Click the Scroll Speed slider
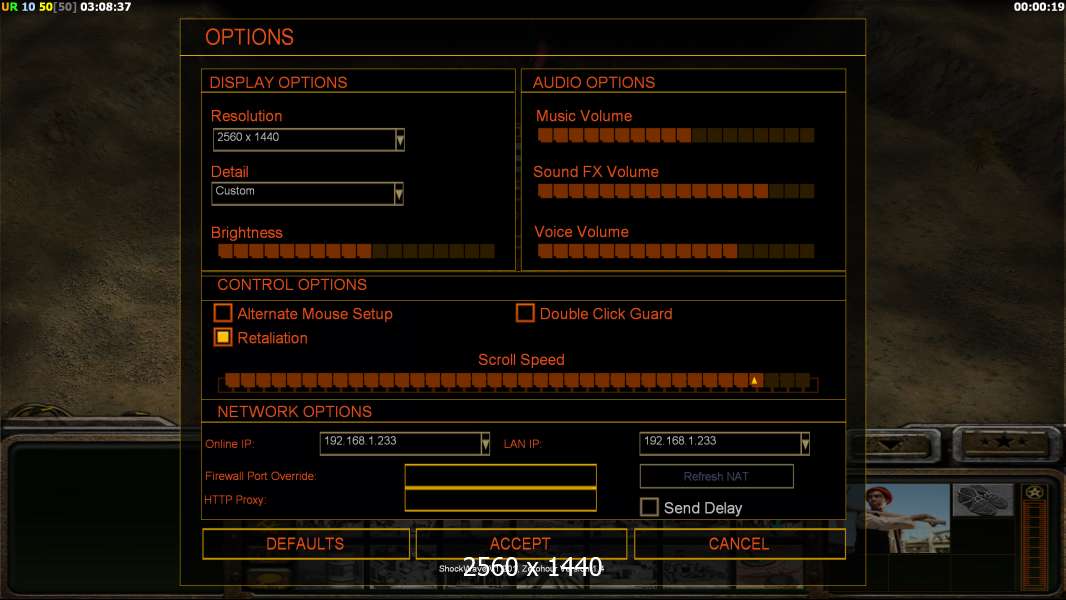Viewport: 1066px width, 600px height. pyautogui.click(x=517, y=381)
